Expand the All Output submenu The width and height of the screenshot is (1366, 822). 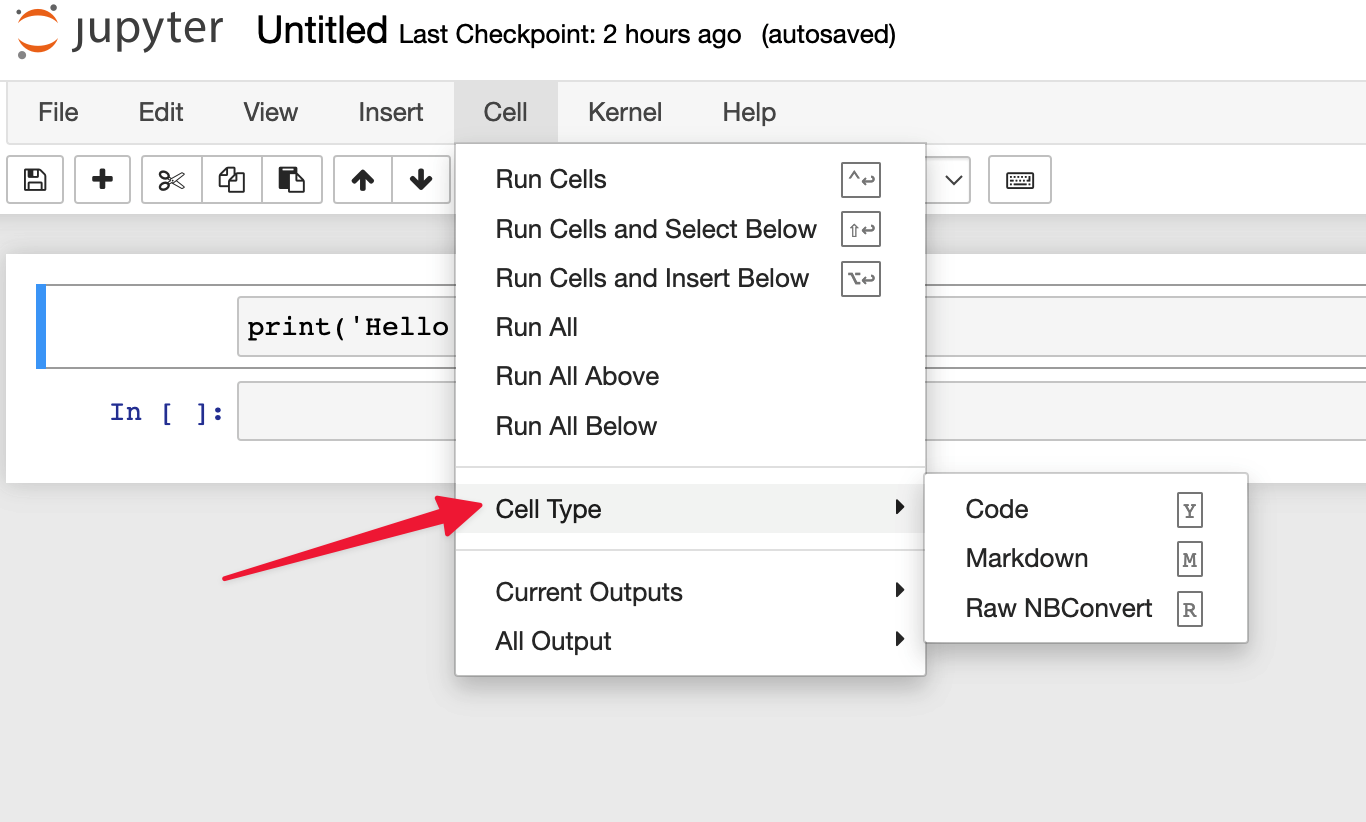coord(690,641)
